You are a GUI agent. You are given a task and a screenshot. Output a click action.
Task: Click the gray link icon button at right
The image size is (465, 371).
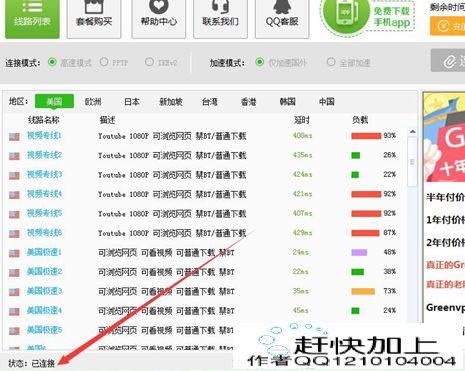click(448, 61)
